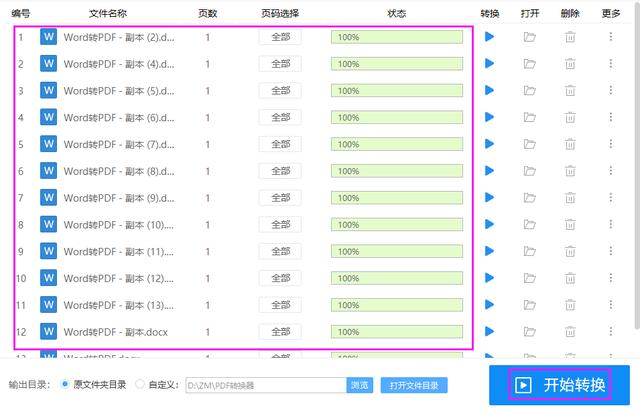Show more options for row 9
The image size is (640, 410).
pyautogui.click(x=611, y=251)
